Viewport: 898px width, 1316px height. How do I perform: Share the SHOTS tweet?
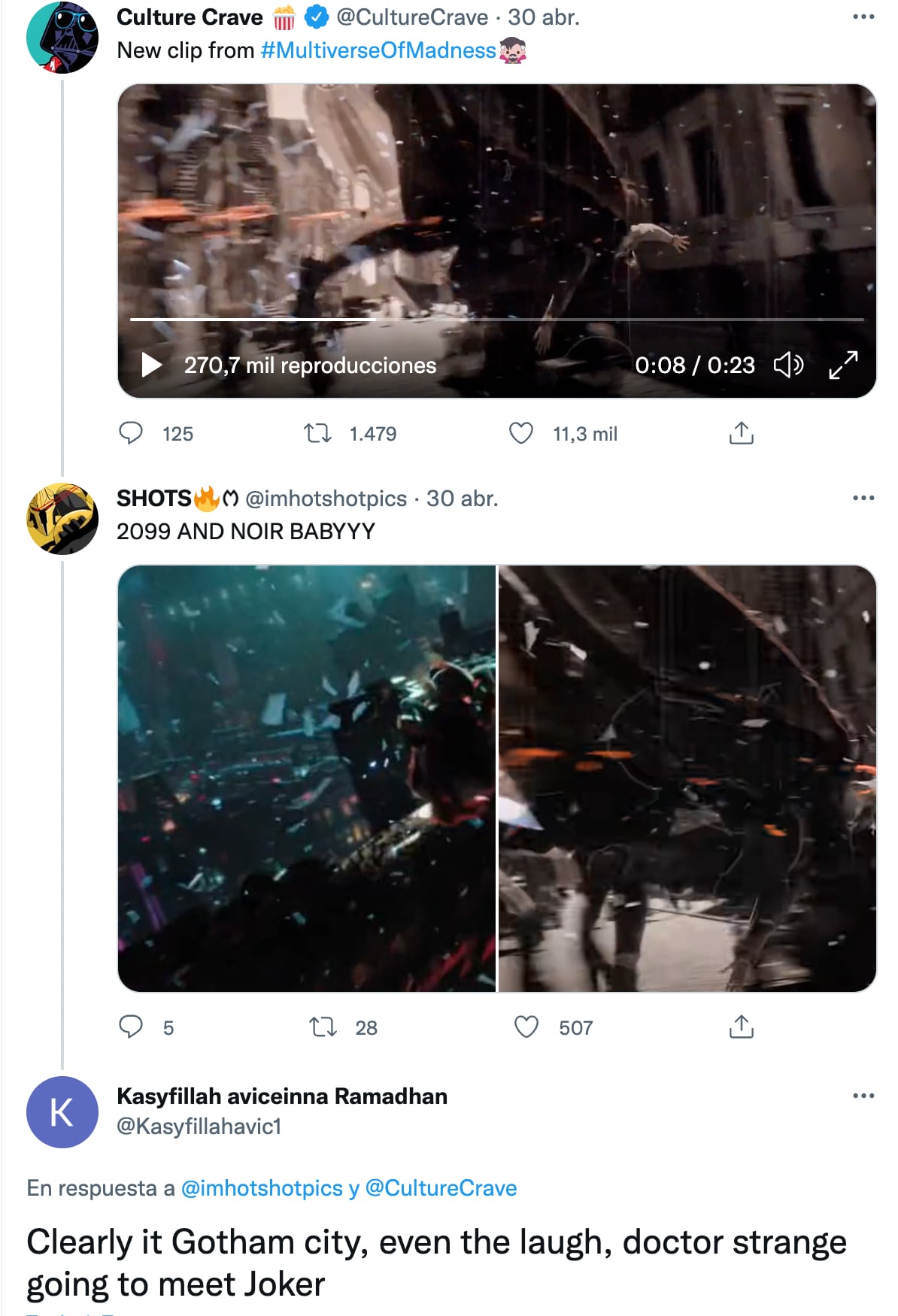click(x=741, y=1026)
